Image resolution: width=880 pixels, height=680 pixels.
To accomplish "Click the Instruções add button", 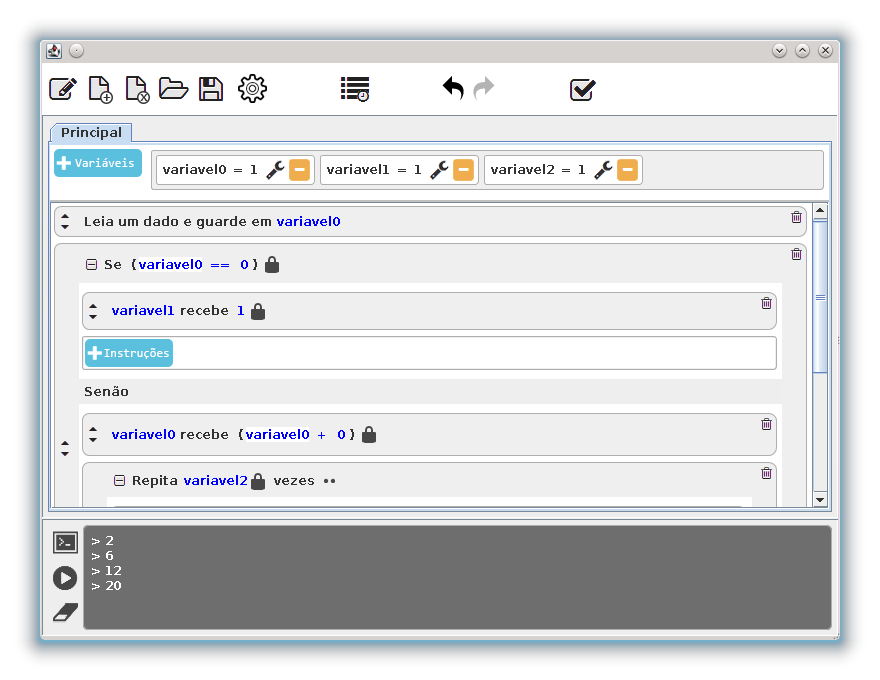I will click(x=129, y=353).
